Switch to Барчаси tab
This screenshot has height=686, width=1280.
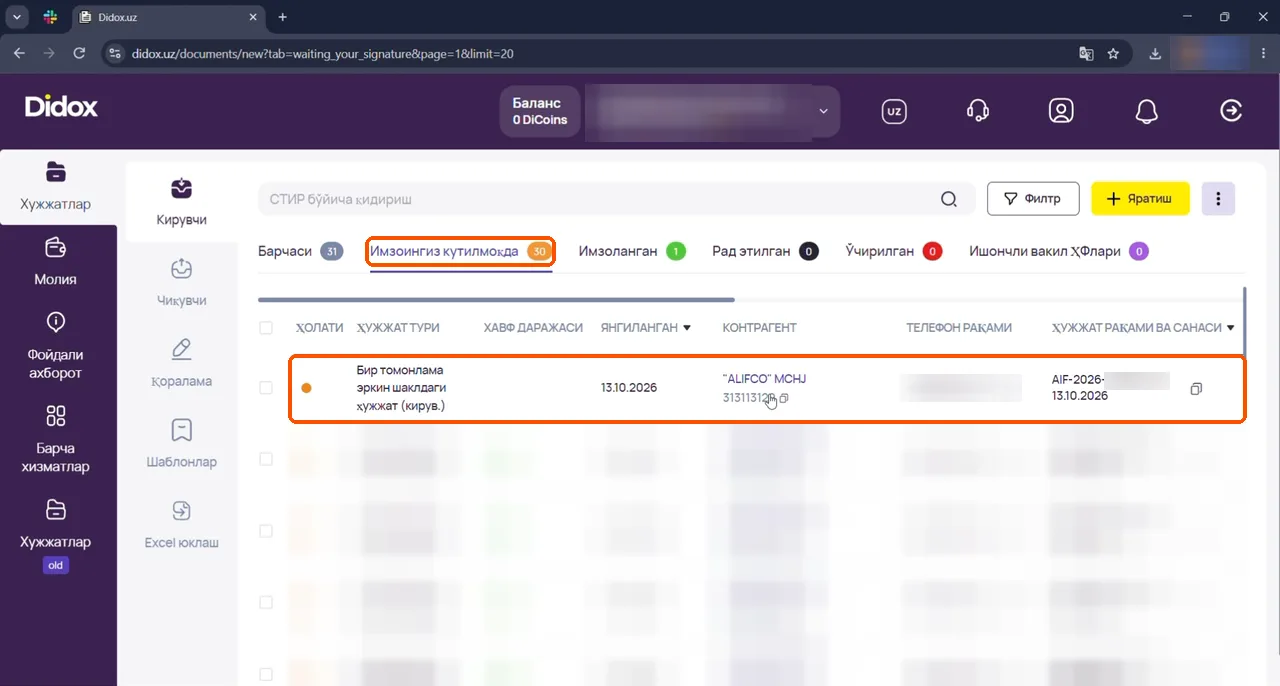301,251
